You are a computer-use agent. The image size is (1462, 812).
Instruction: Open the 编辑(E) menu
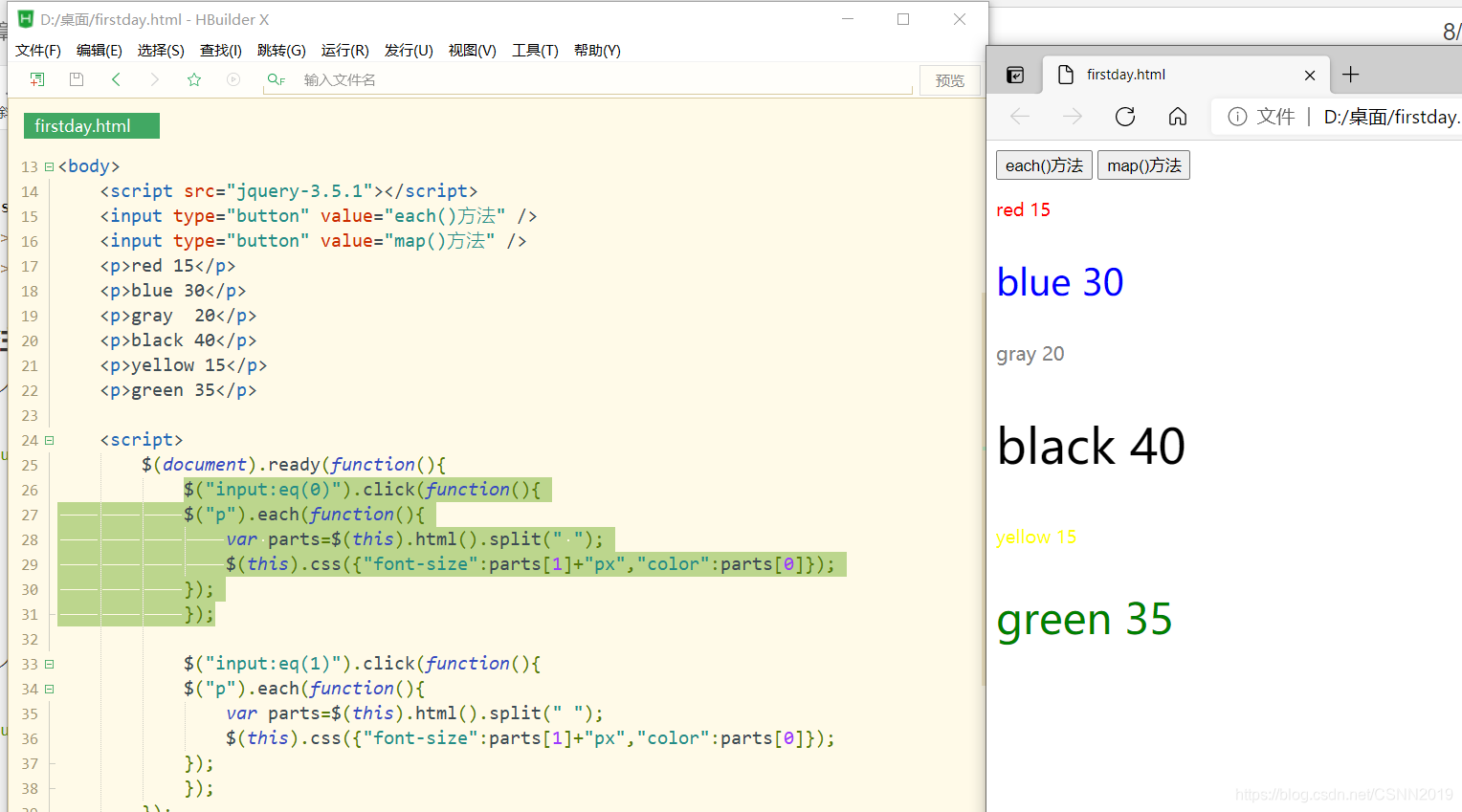[100, 50]
